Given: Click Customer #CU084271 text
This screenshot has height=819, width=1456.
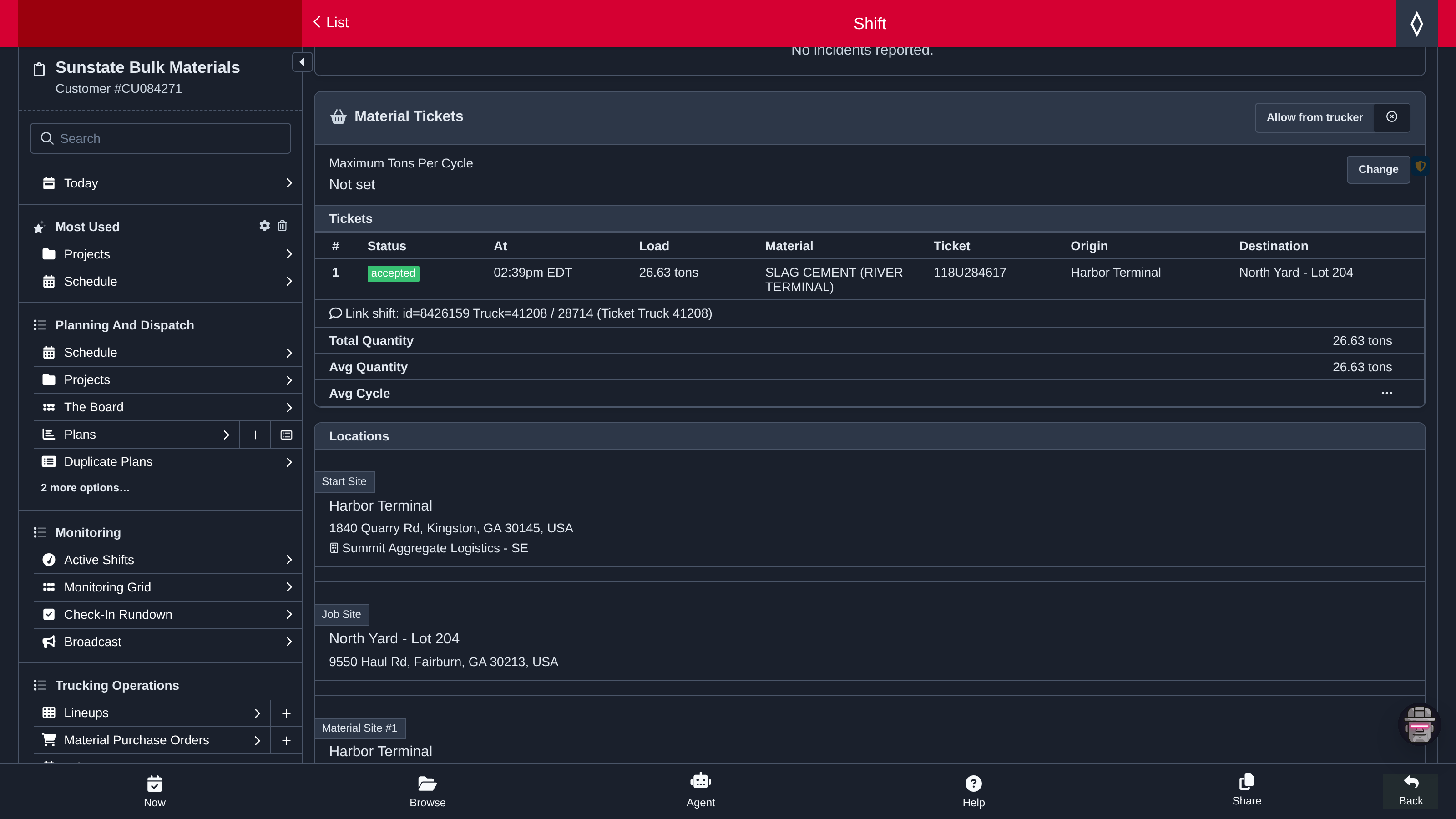Looking at the screenshot, I should [x=119, y=89].
